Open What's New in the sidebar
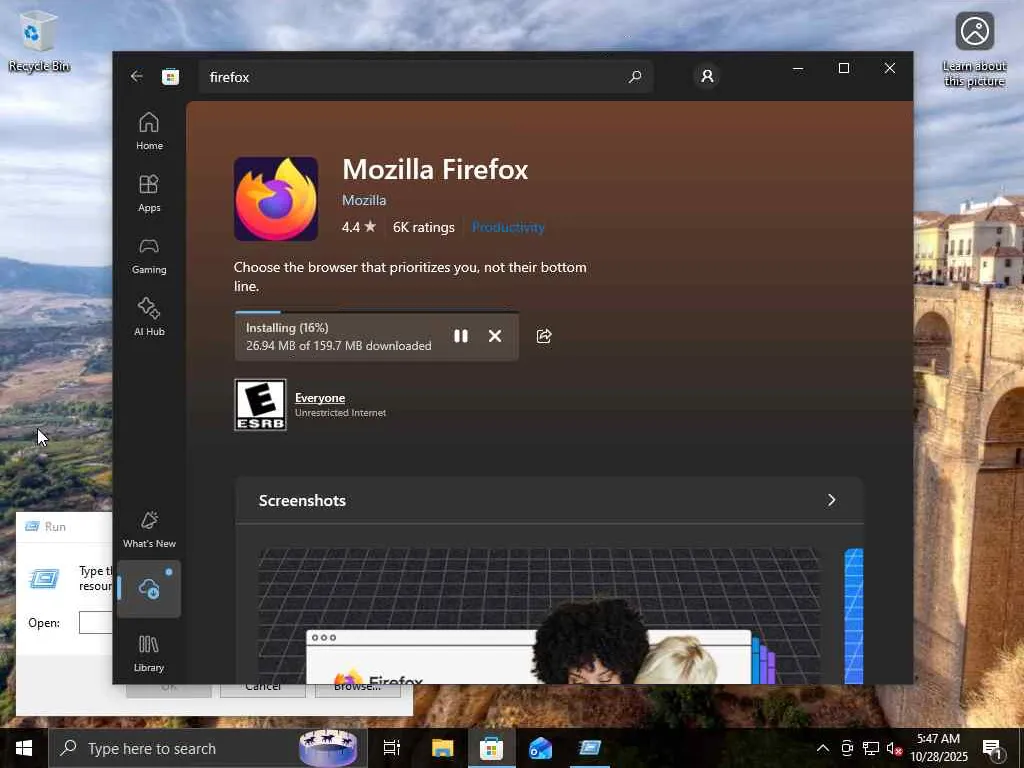 tap(149, 529)
